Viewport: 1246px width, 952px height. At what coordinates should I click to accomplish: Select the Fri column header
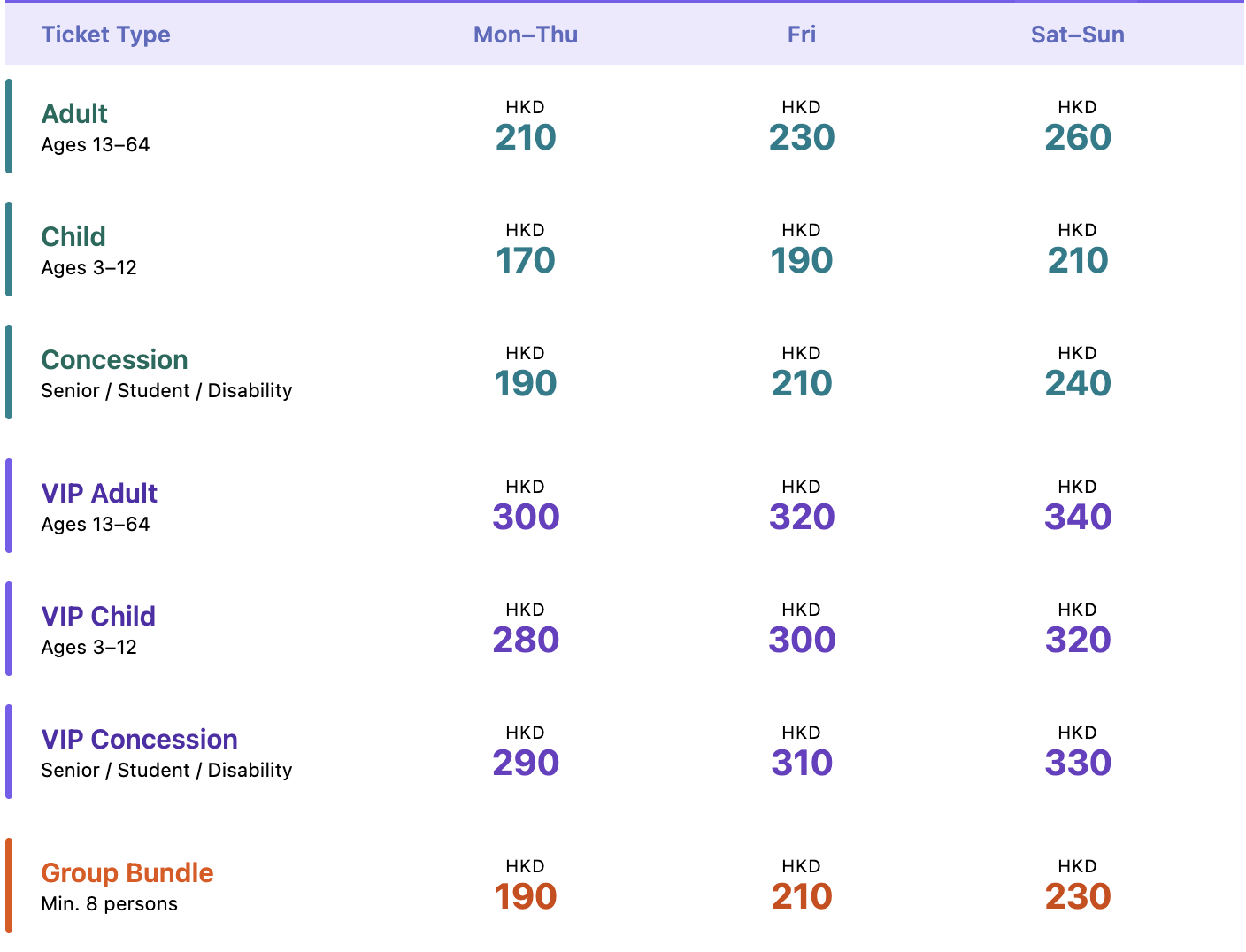click(x=802, y=35)
